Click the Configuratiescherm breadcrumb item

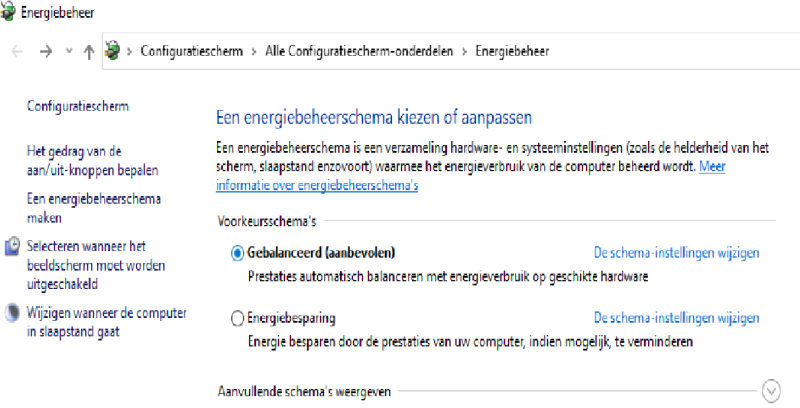click(191, 51)
